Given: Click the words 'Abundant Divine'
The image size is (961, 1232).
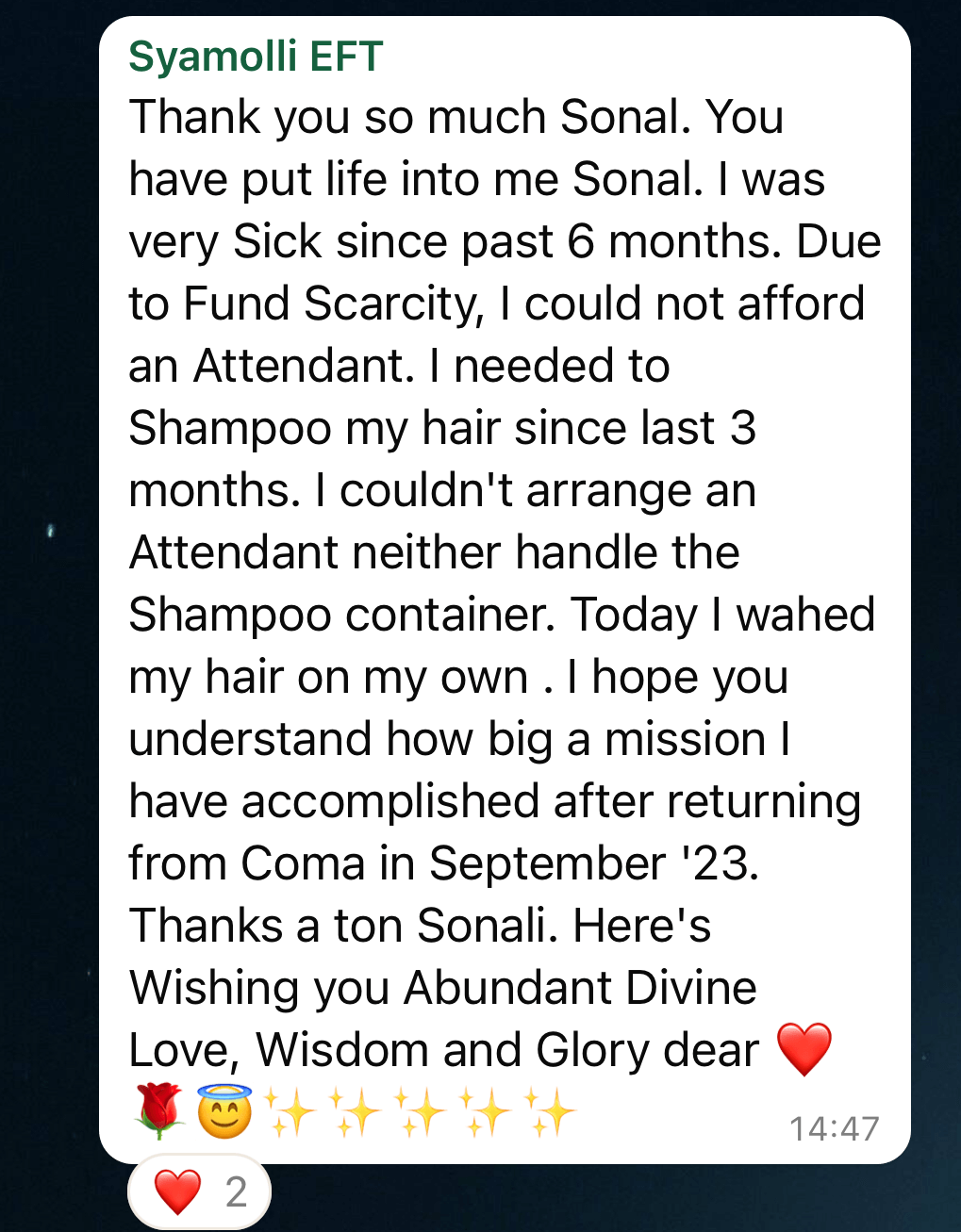Looking at the screenshot, I should pyautogui.click(x=580, y=988).
